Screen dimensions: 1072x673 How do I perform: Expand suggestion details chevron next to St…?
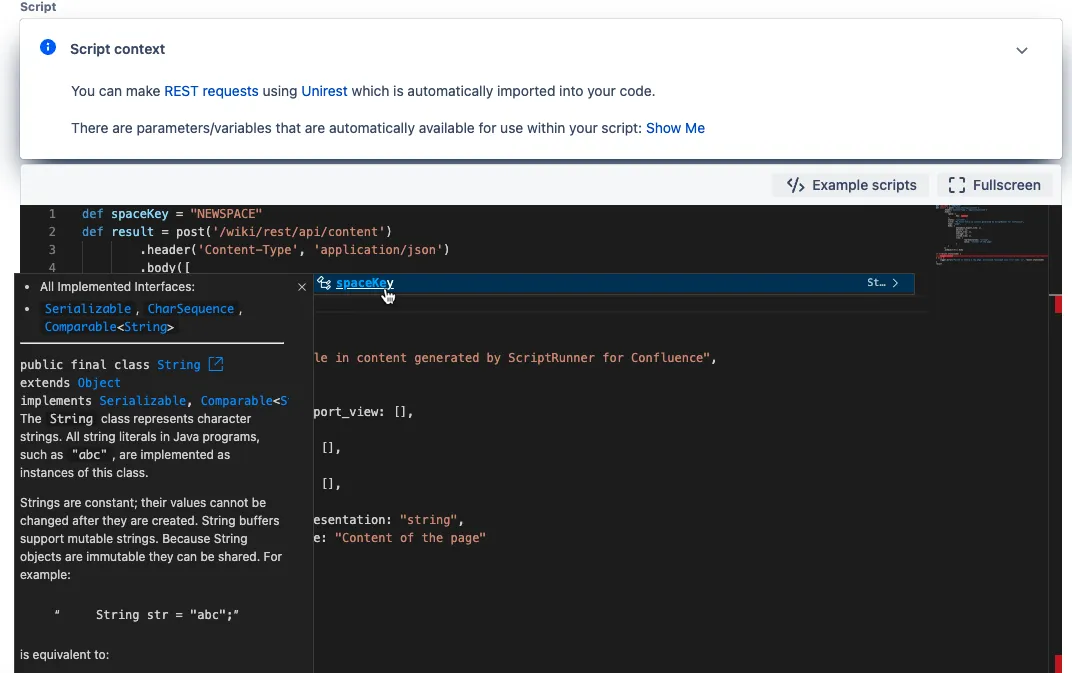pyautogui.click(x=895, y=283)
